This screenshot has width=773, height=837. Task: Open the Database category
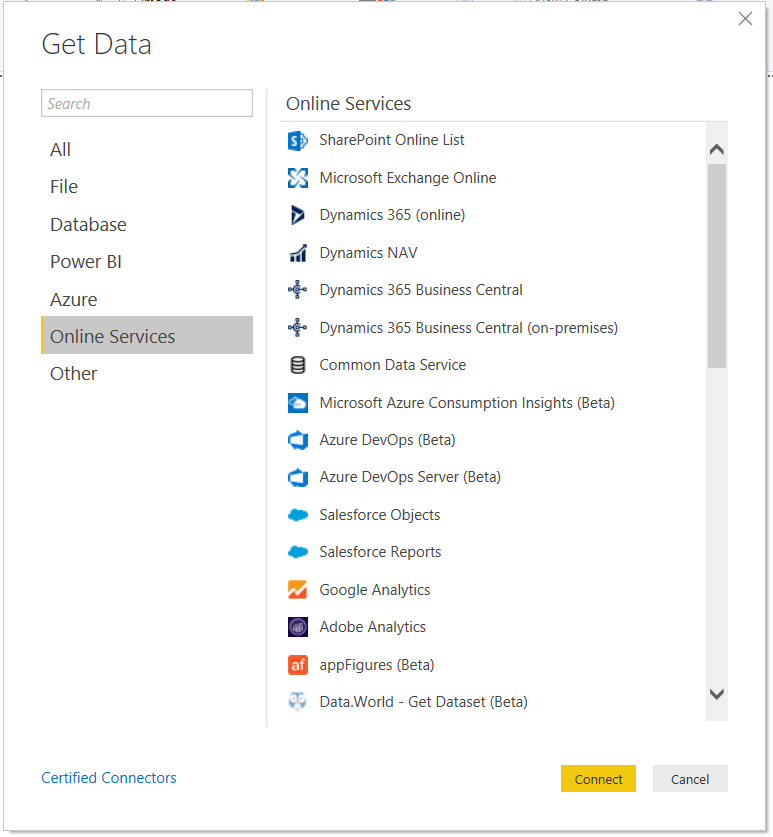147,225
